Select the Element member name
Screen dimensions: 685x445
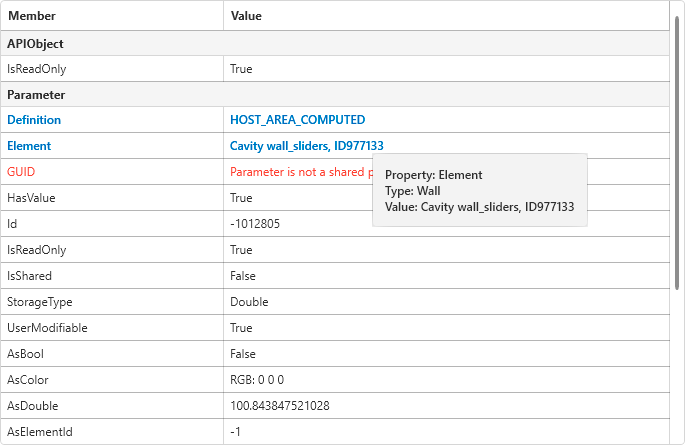pyautogui.click(x=29, y=146)
